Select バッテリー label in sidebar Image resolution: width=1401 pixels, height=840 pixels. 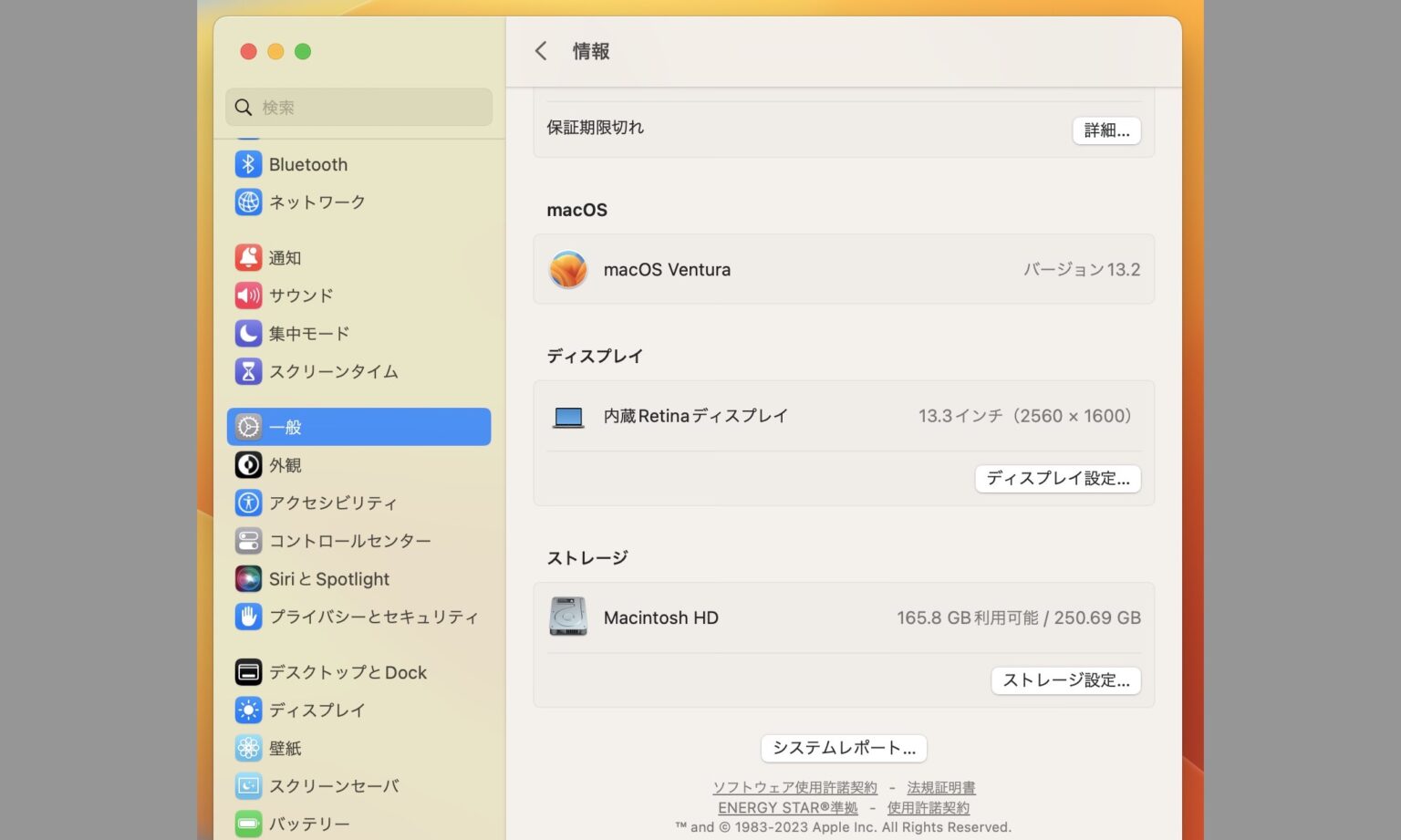click(x=309, y=824)
